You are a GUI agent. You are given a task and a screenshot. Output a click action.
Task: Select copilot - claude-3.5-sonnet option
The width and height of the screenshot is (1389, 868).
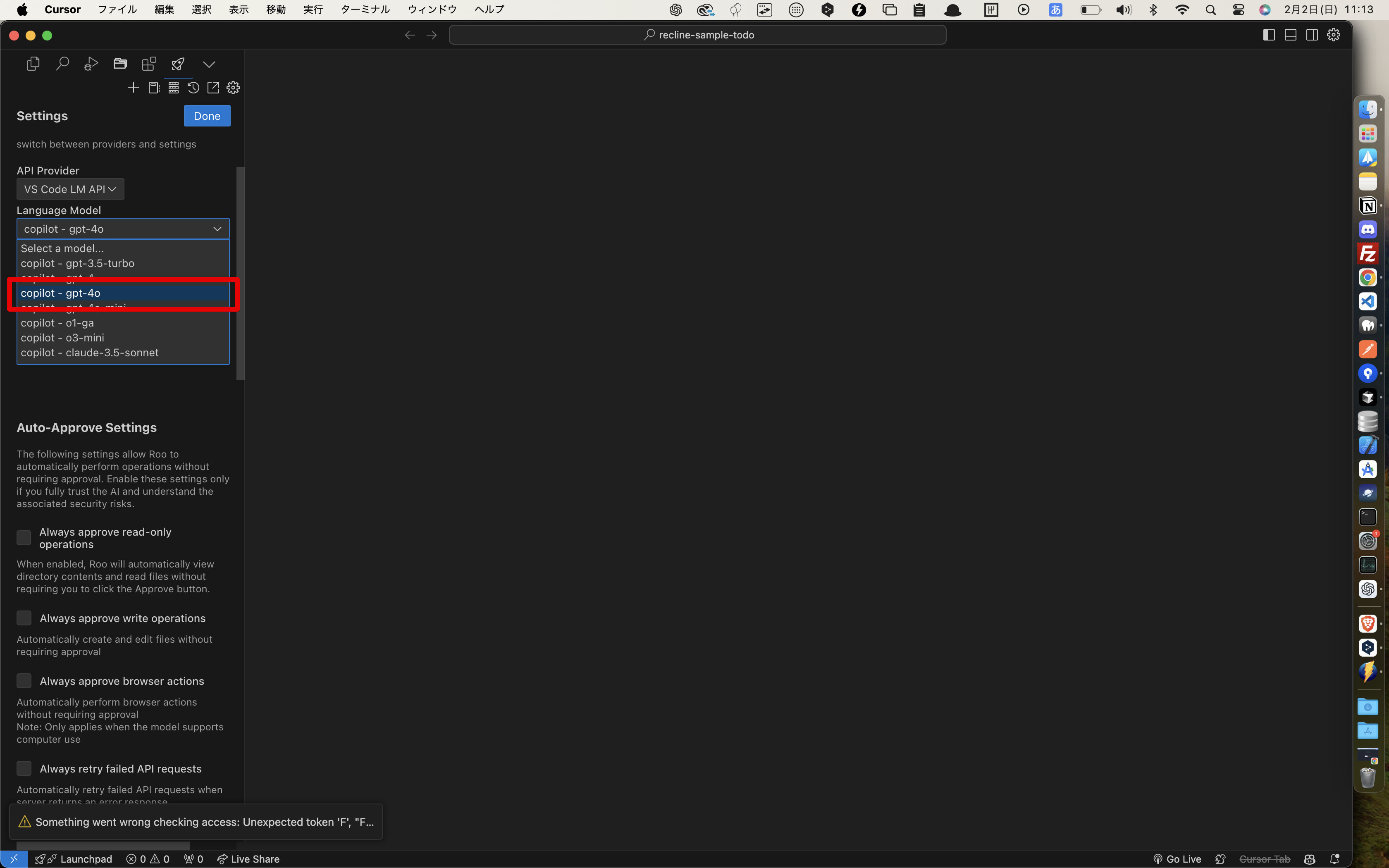pos(123,353)
